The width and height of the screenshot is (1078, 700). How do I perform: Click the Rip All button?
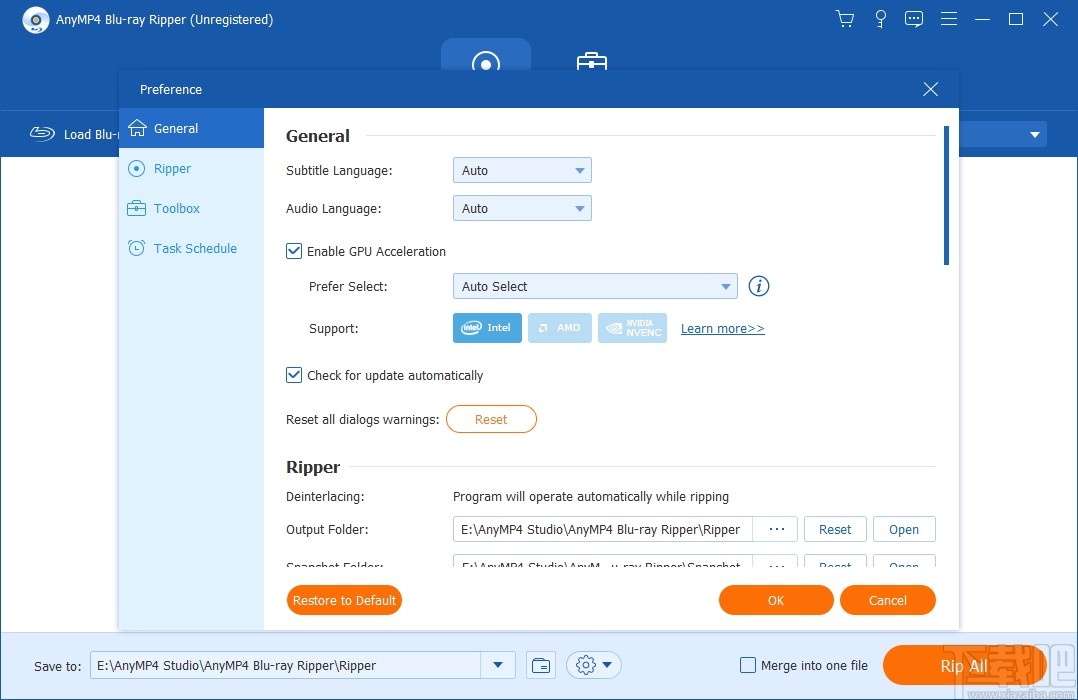964,666
